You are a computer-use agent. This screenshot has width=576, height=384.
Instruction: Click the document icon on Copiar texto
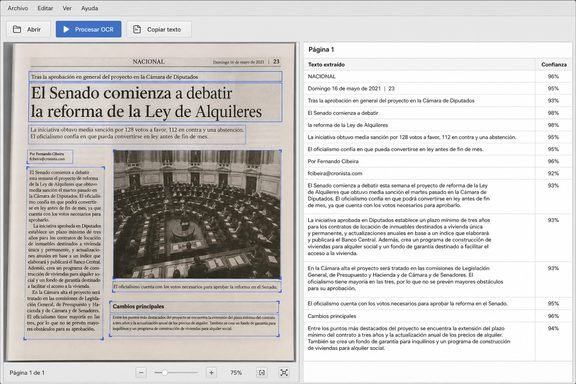click(x=137, y=29)
